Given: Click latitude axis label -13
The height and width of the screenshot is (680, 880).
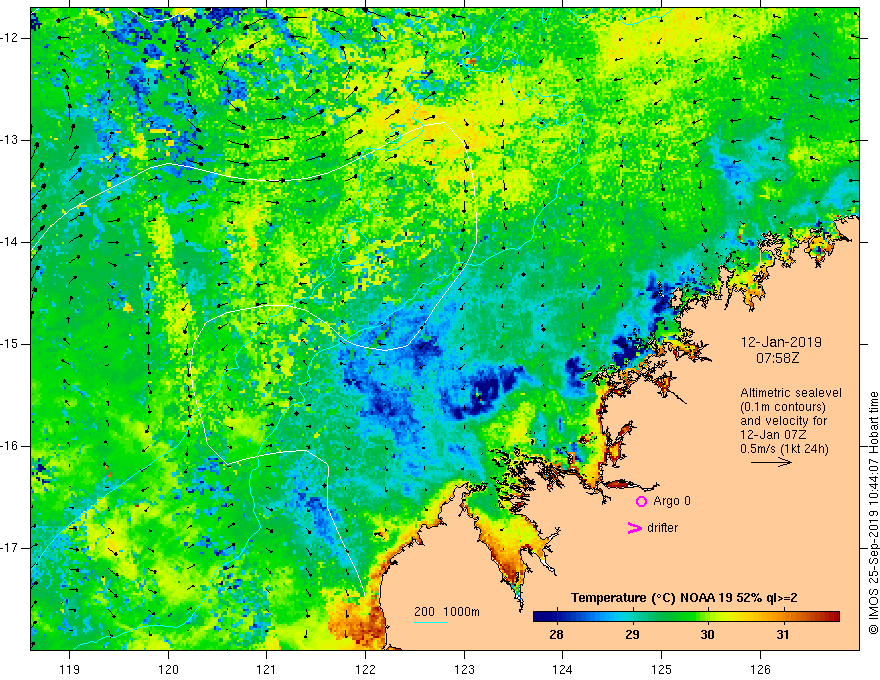Looking at the screenshot, I should 11,140.
